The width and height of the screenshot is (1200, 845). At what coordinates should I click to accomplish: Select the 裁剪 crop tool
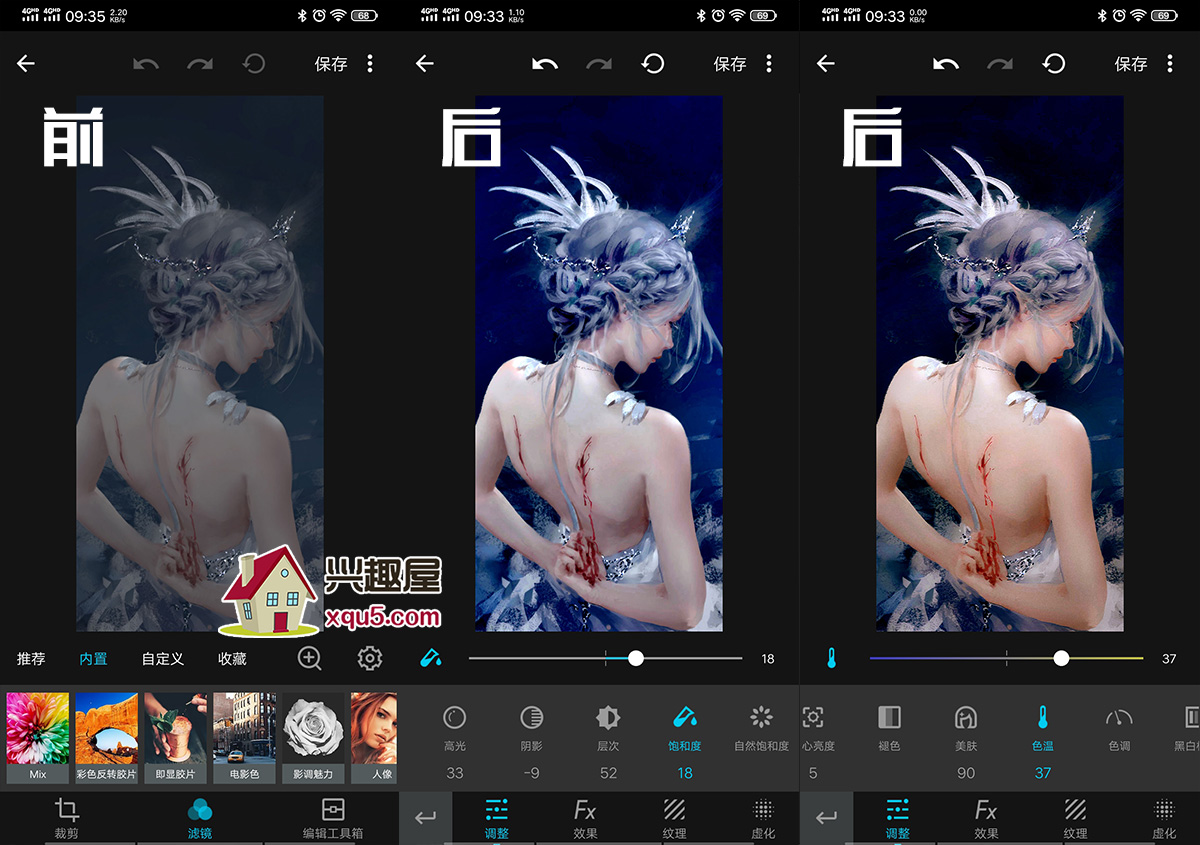click(x=67, y=818)
